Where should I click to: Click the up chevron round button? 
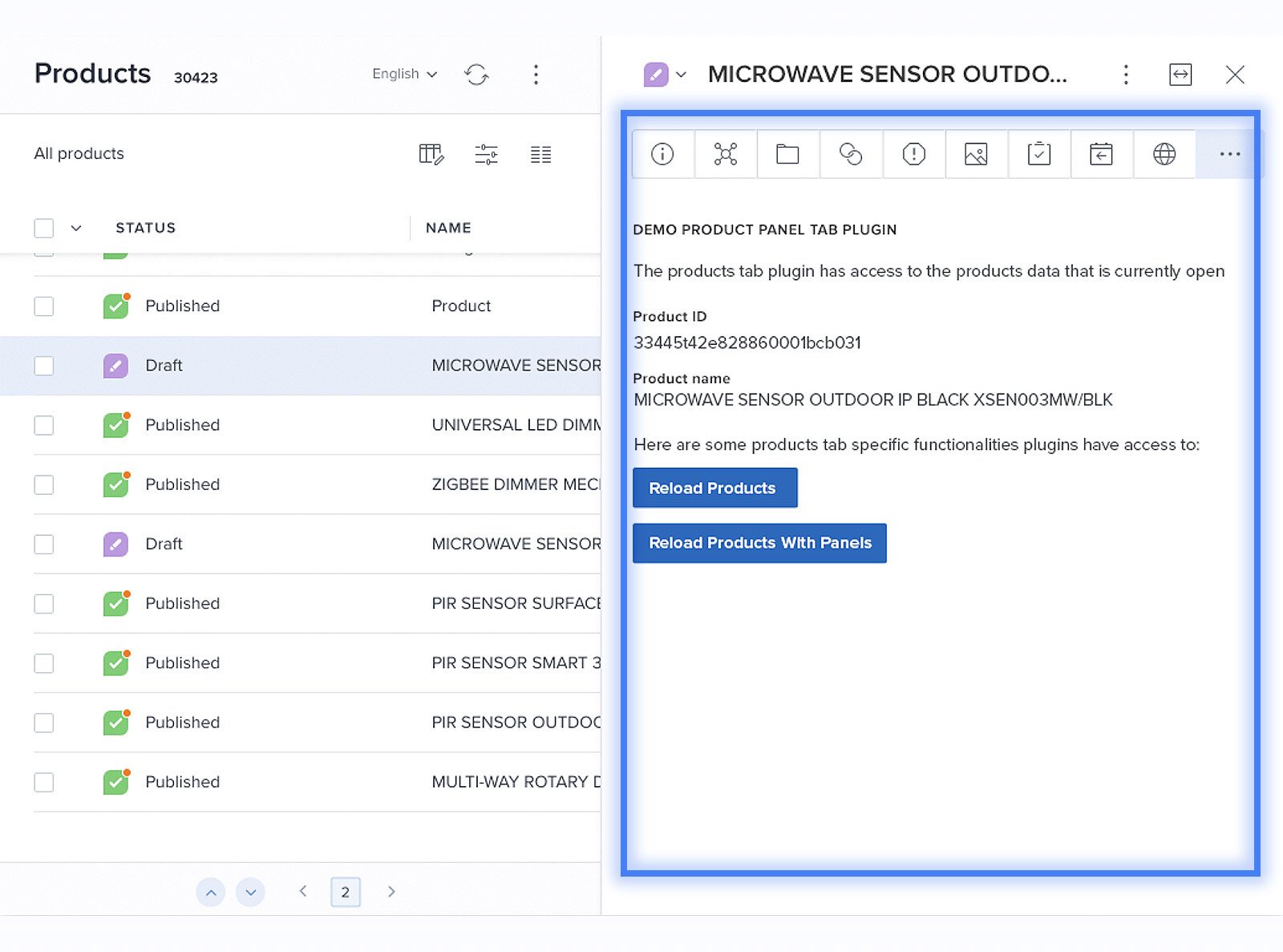(x=210, y=892)
